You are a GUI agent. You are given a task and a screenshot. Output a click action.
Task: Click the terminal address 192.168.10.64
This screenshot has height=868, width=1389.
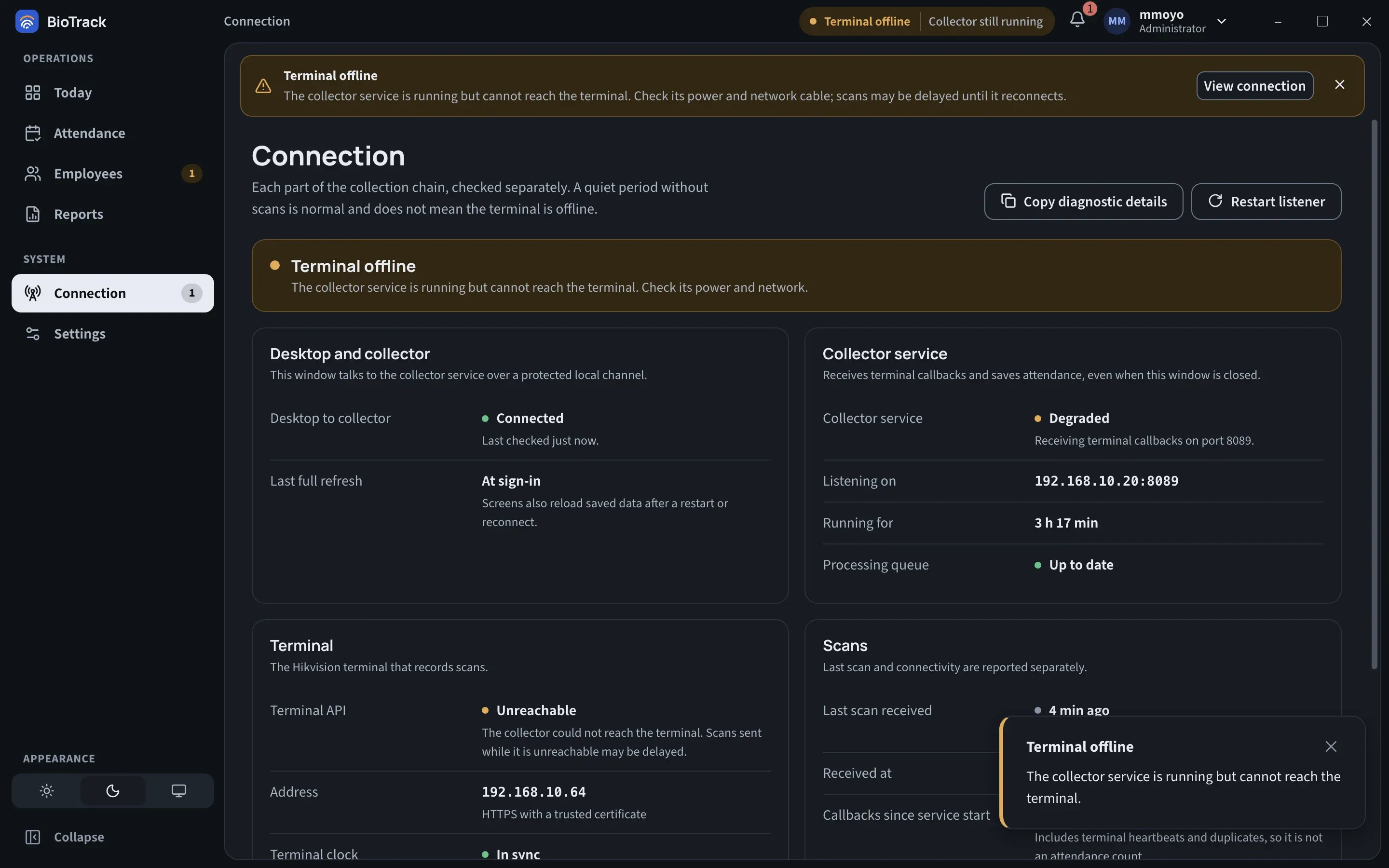click(x=533, y=792)
